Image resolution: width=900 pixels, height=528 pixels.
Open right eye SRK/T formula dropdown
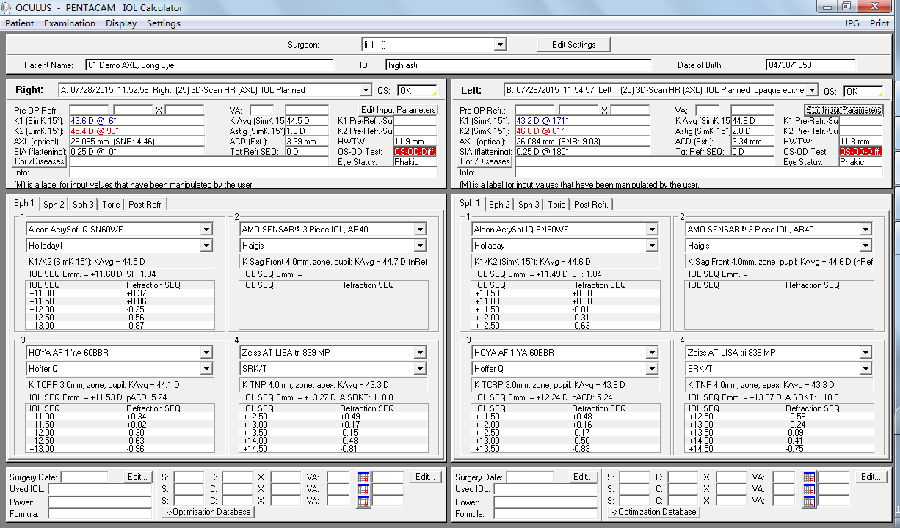[x=420, y=368]
